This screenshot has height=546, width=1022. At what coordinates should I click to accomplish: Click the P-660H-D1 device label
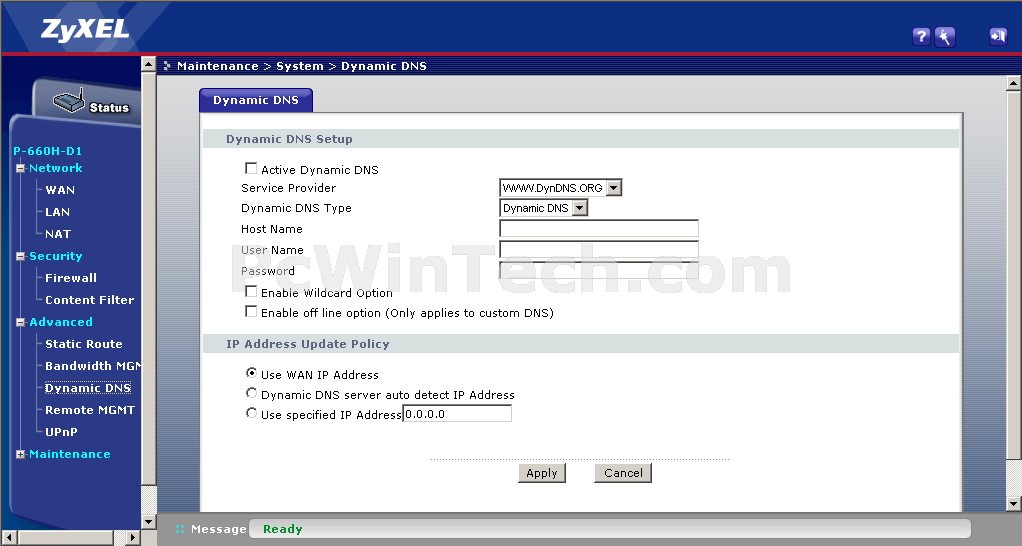48,151
